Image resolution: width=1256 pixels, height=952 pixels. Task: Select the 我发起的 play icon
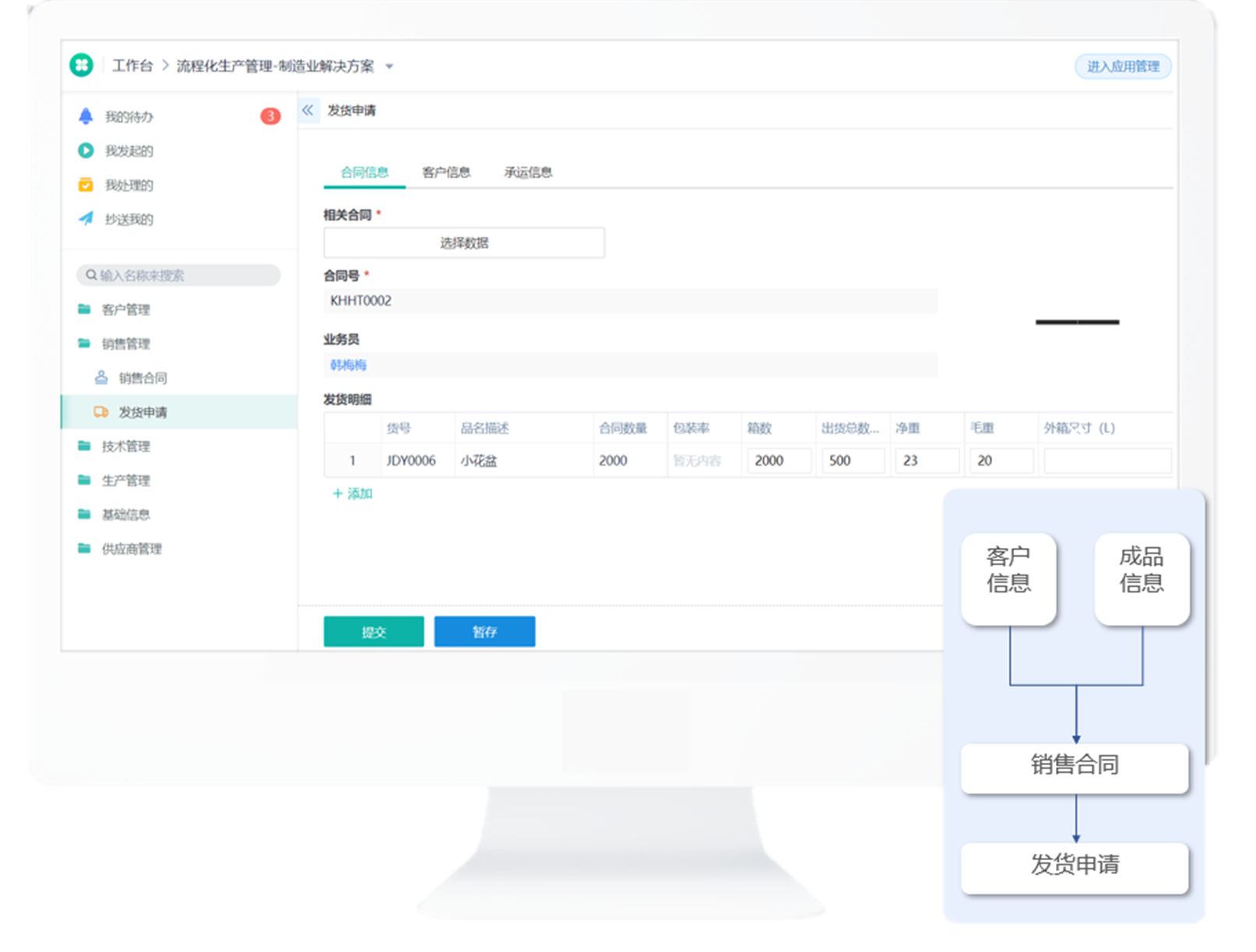(86, 150)
